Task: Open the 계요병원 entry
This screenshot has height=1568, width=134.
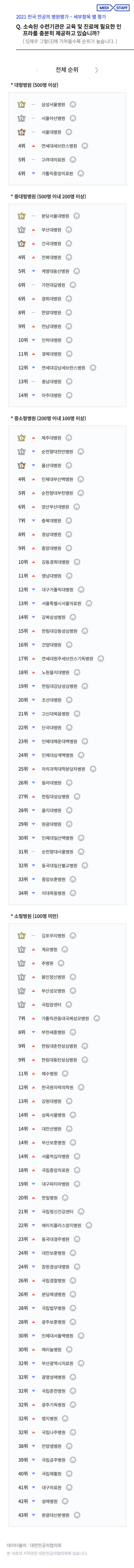Action: pyautogui.click(x=49, y=949)
